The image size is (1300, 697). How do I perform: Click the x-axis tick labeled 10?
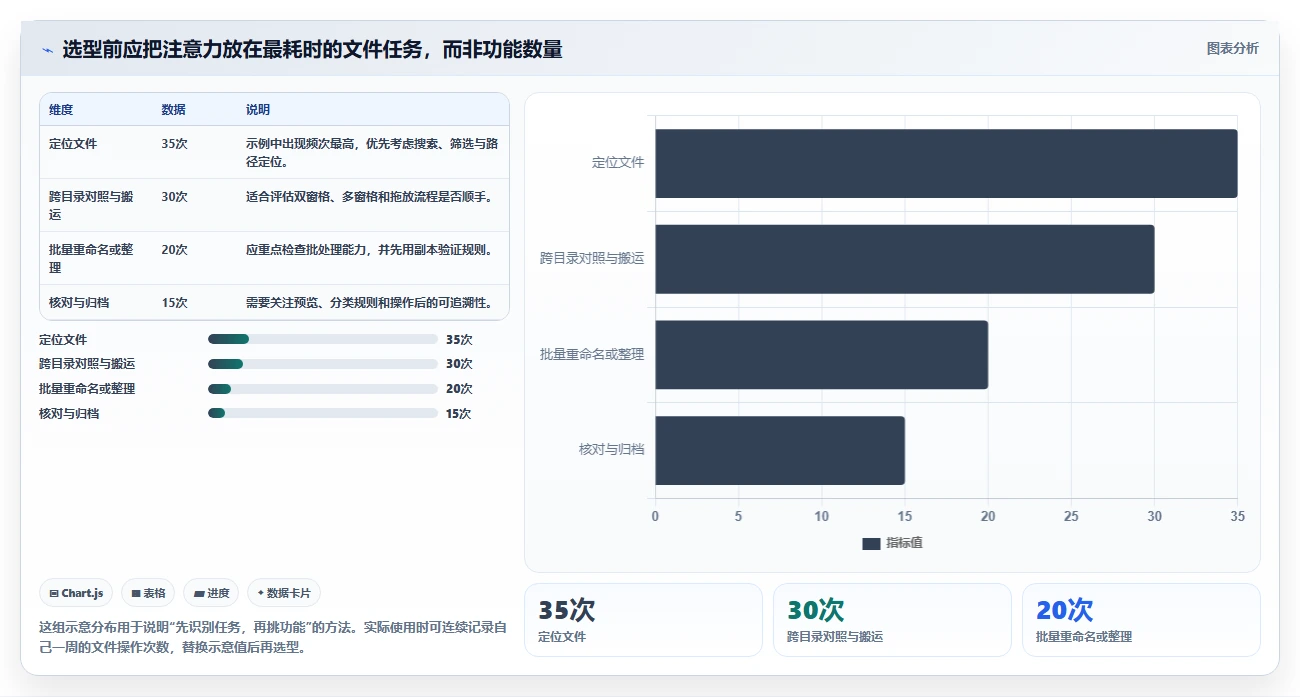tap(822, 516)
